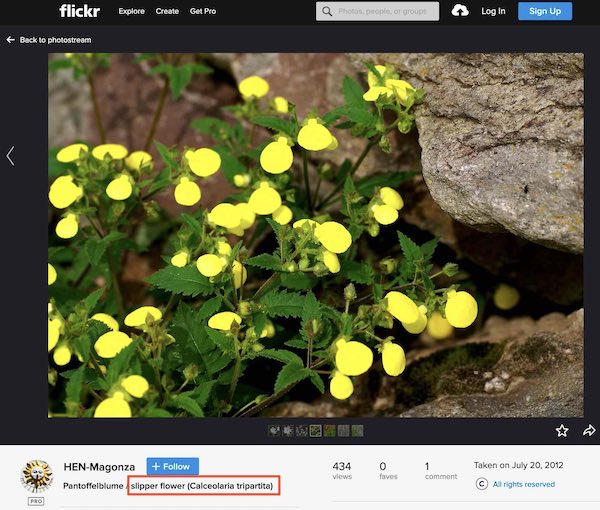Screen dimensions: 600x510
Task: Click Taken on July 20, 2012 date
Action: click(518, 465)
